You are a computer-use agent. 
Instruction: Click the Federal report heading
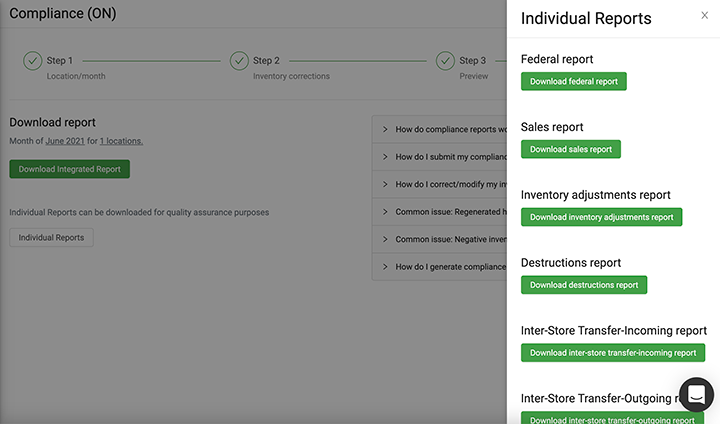(557, 59)
